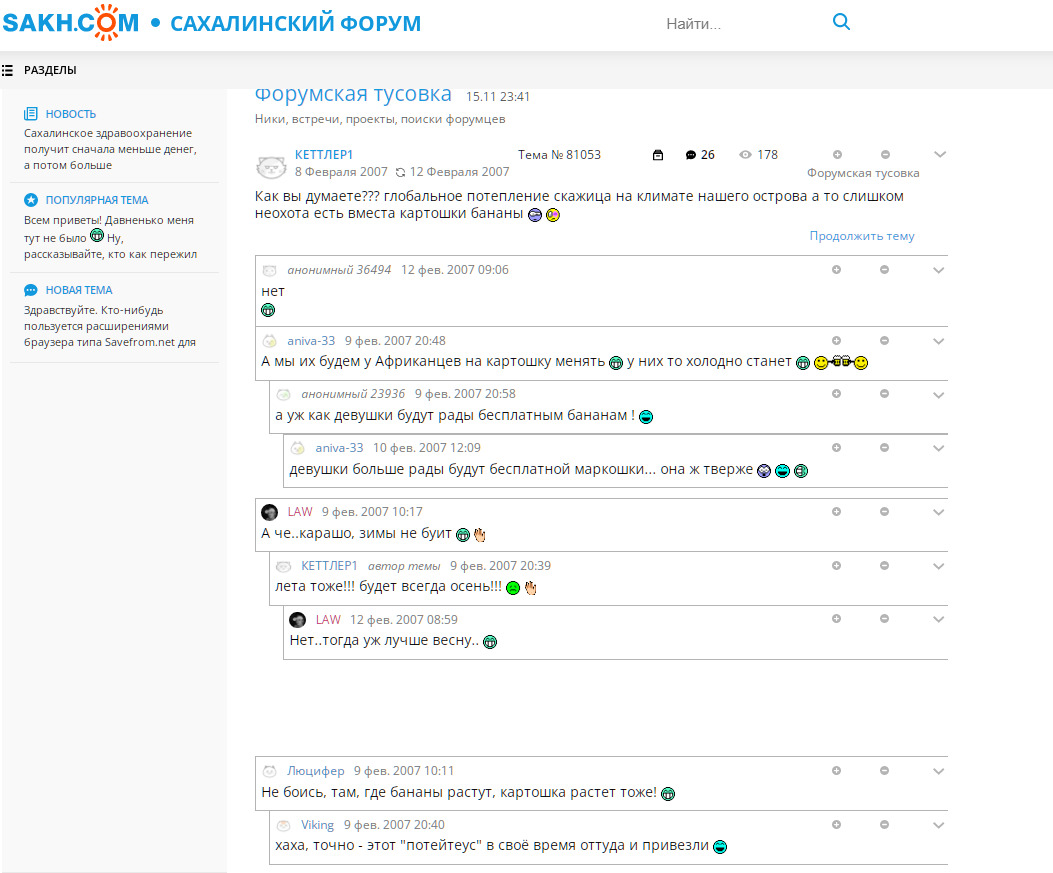Open aniva-33 profile from 10 фев. 12:09 reply
Image resolution: width=1053 pixels, height=873 pixels.
pyautogui.click(x=339, y=447)
